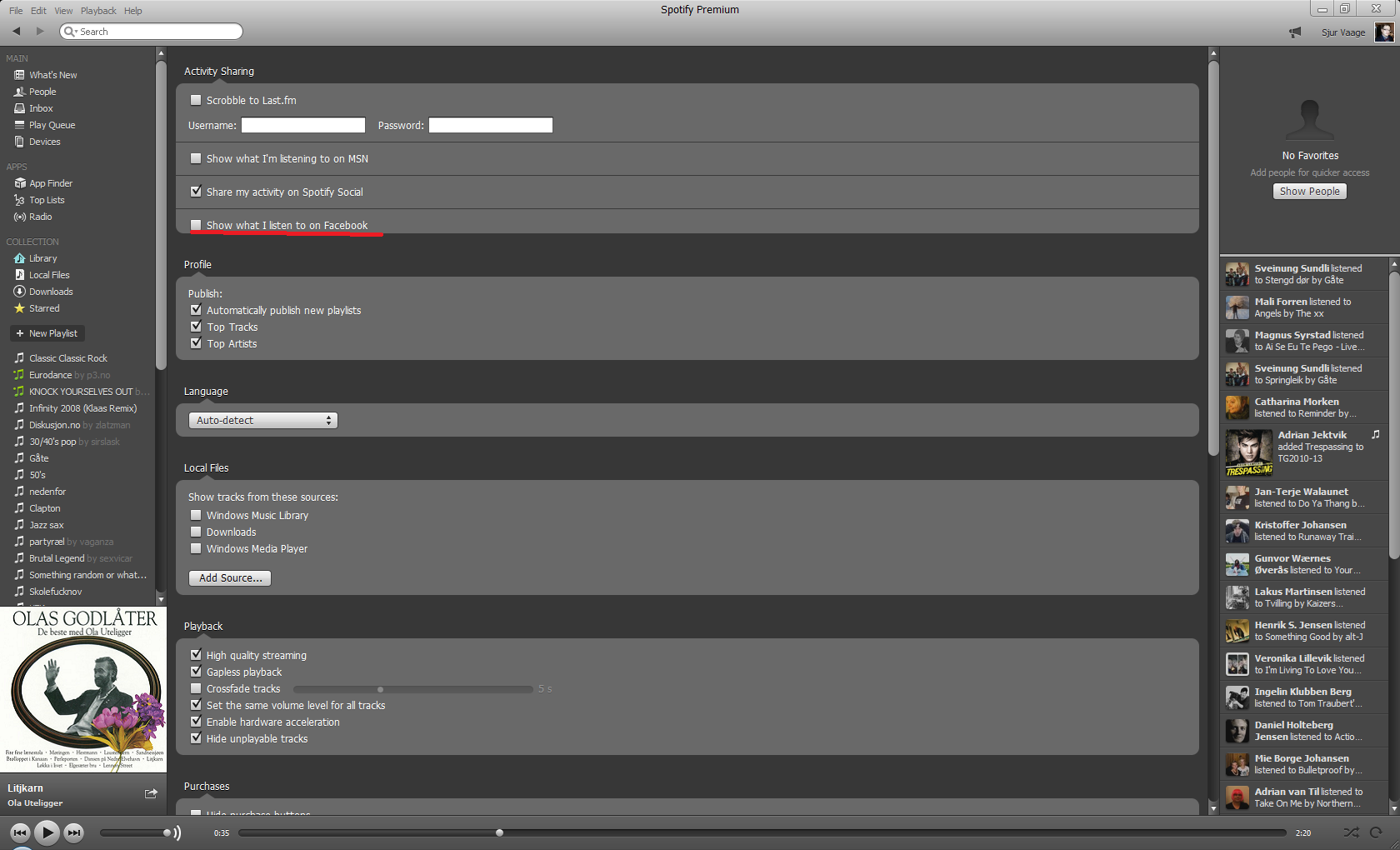
Task: Play the current track
Action: click(47, 832)
